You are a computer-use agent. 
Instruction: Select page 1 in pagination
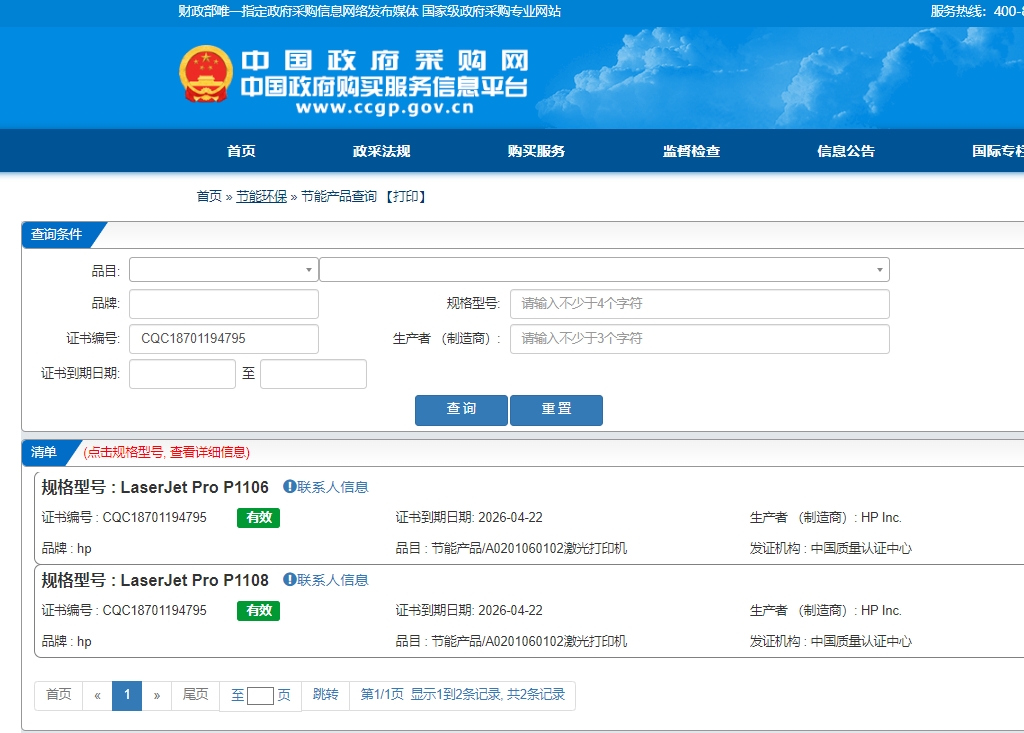click(x=127, y=694)
